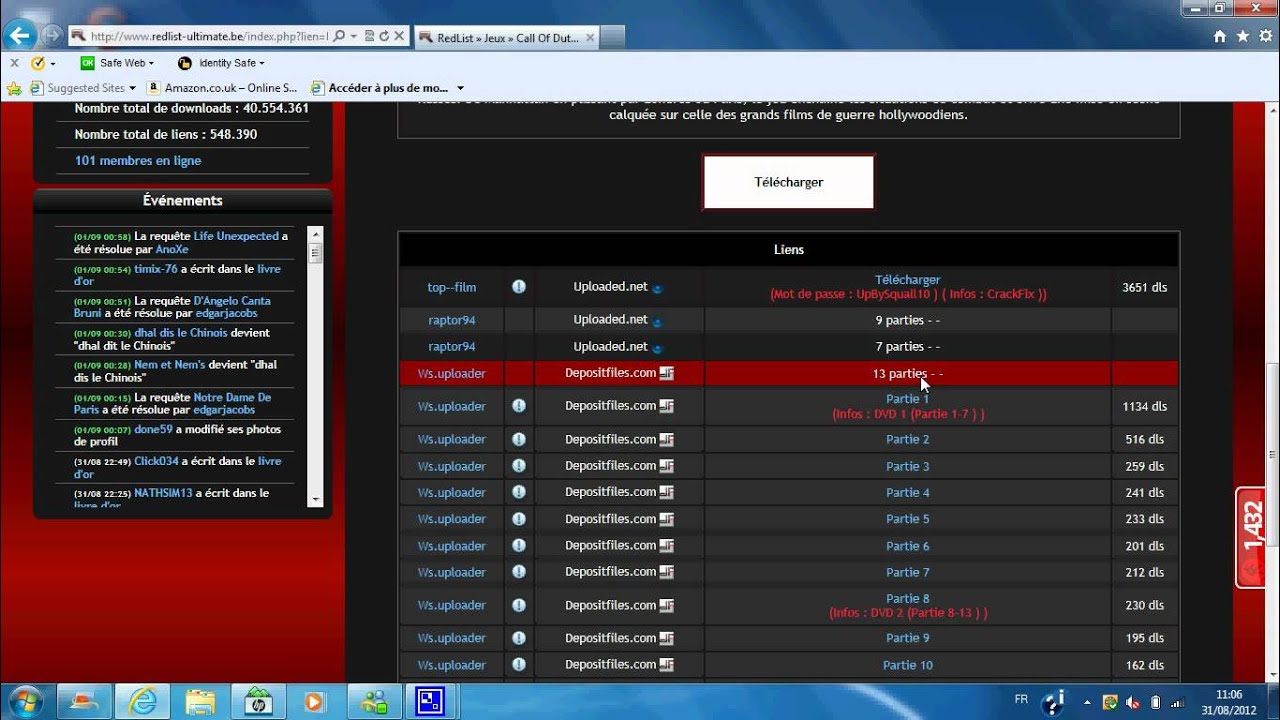The width and height of the screenshot is (1280, 720).
Task: Toggle compatibility view icon in address bar
Action: 369,36
